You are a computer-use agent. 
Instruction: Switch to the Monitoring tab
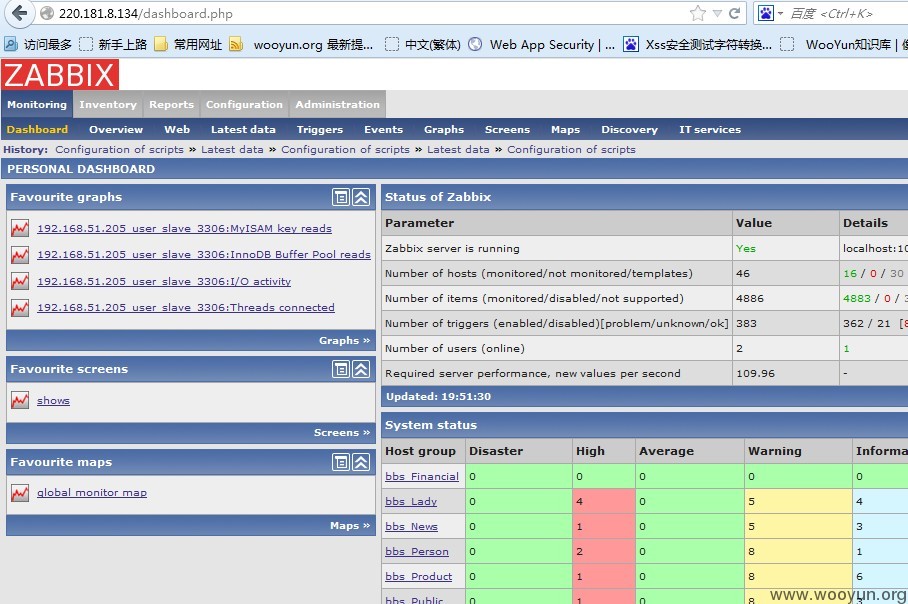37,104
